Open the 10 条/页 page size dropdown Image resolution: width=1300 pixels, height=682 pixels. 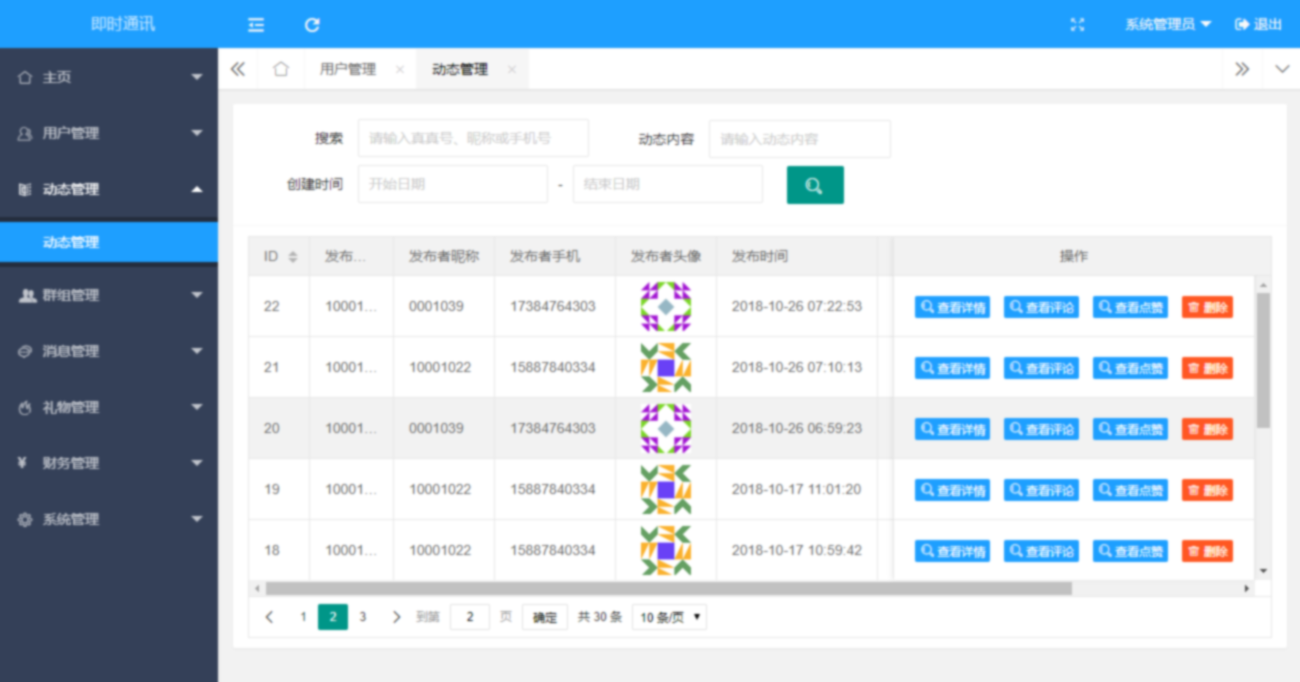click(x=669, y=617)
